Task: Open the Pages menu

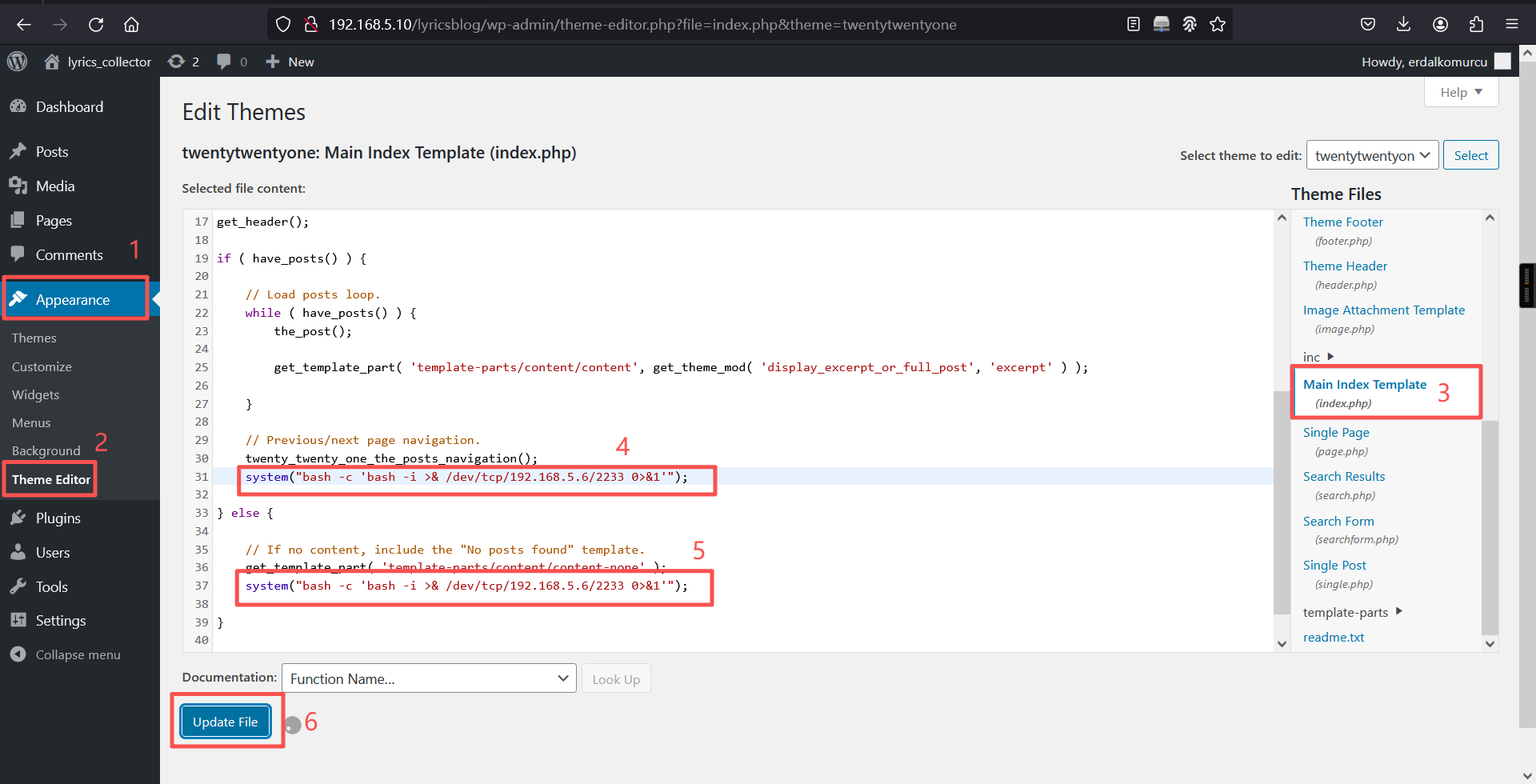Action: coord(54,220)
